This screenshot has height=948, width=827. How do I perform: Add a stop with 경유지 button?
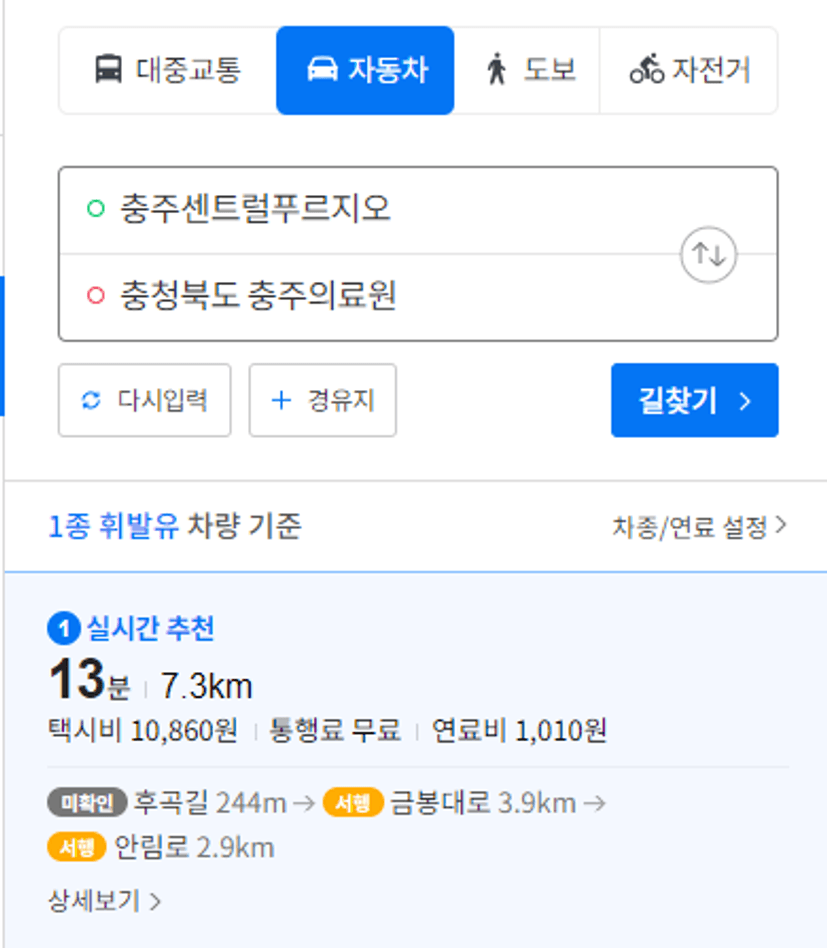click(x=323, y=400)
